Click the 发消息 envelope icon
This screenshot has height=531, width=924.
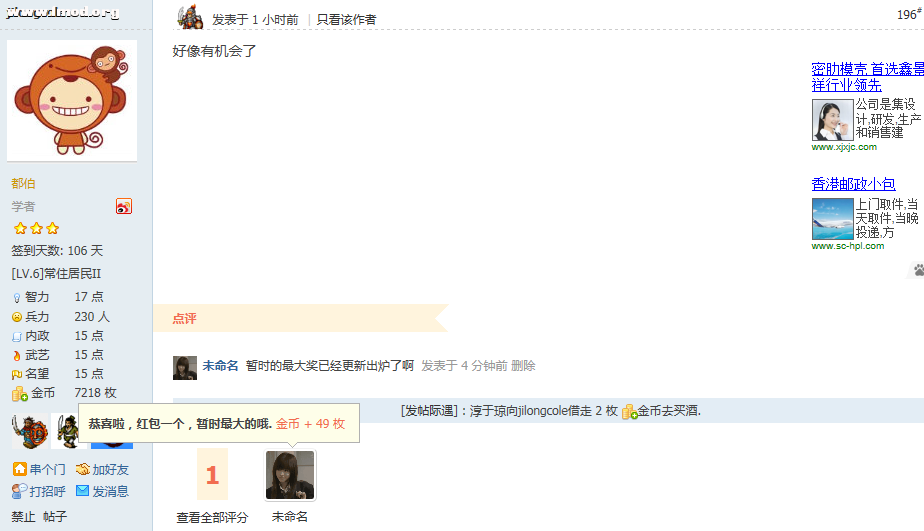click(82, 491)
